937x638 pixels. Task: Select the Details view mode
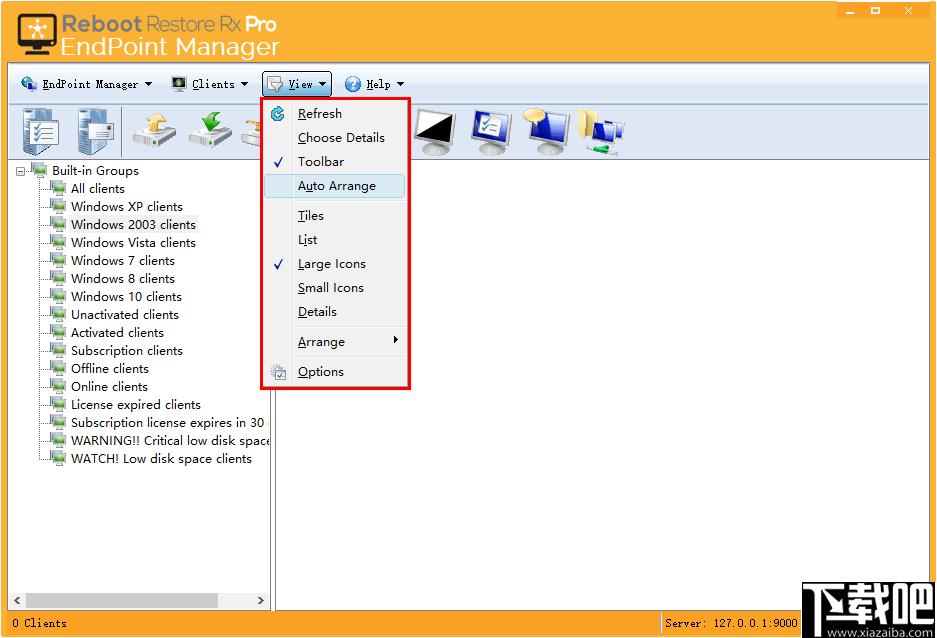335,312
